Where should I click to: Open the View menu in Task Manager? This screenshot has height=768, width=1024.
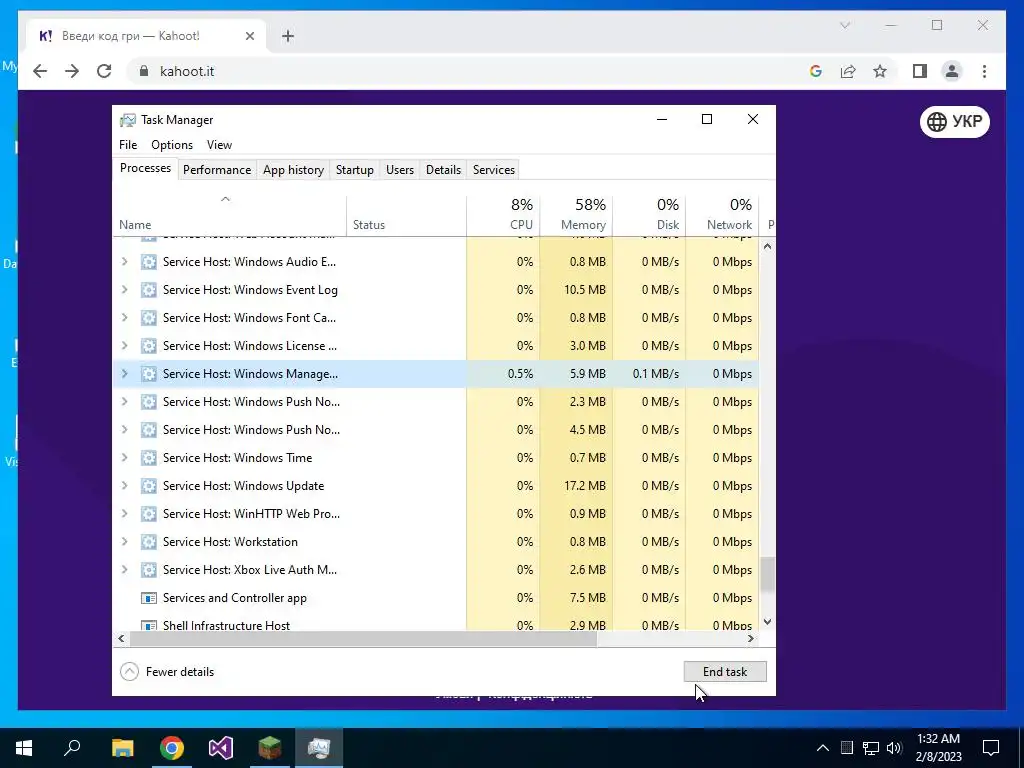tap(219, 145)
